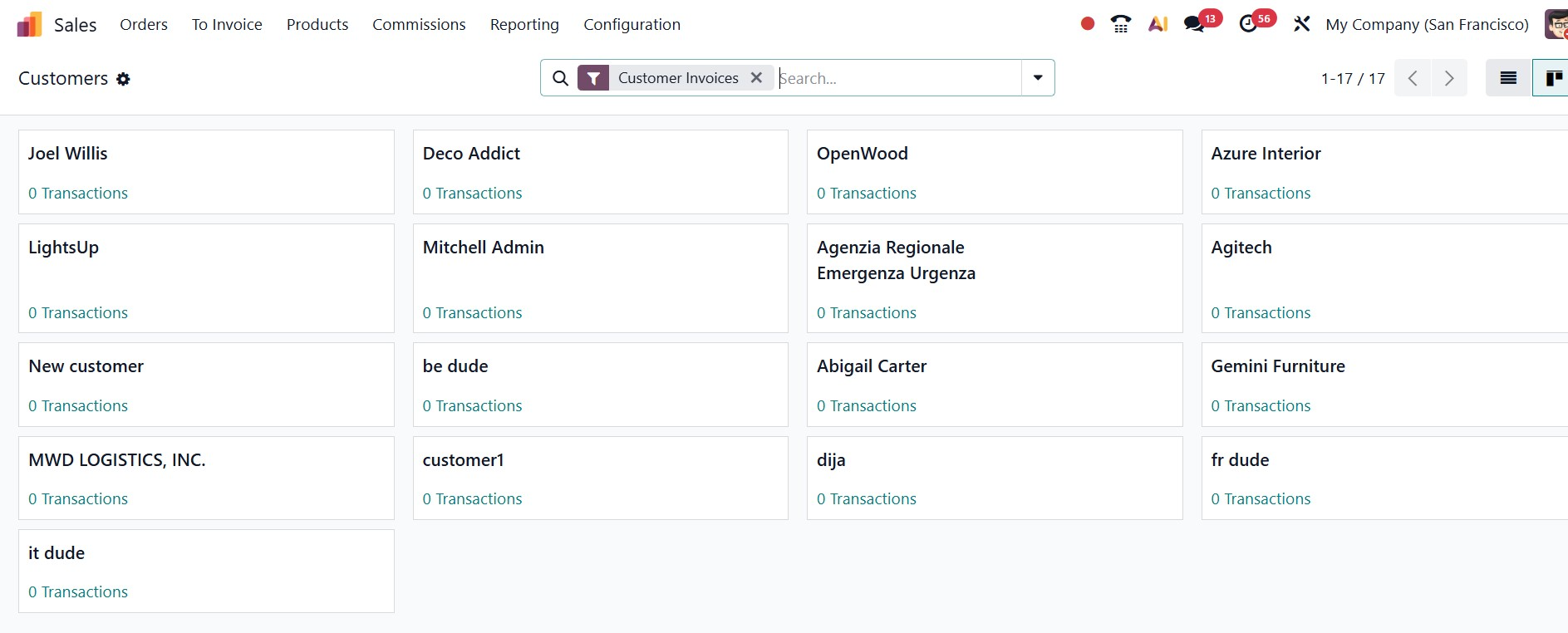Click the Customers settings gear icon
Screen dimensions: 1568x633
click(123, 79)
